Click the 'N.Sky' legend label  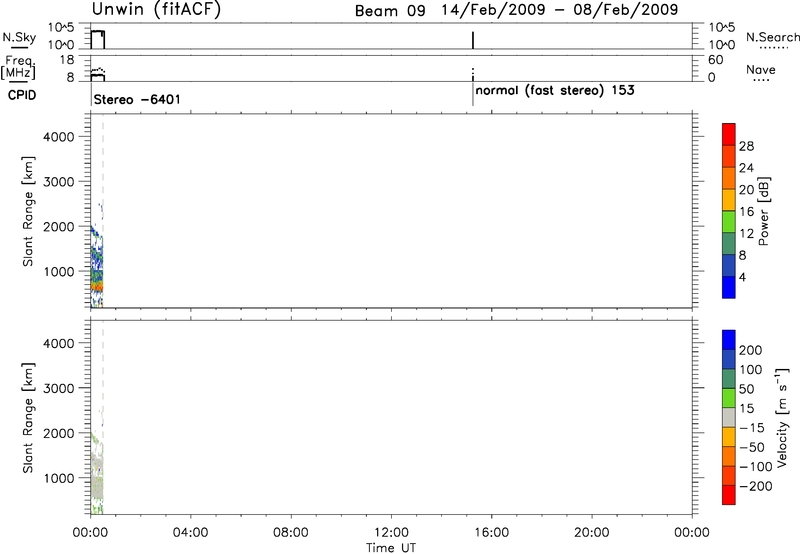[x=19, y=37]
